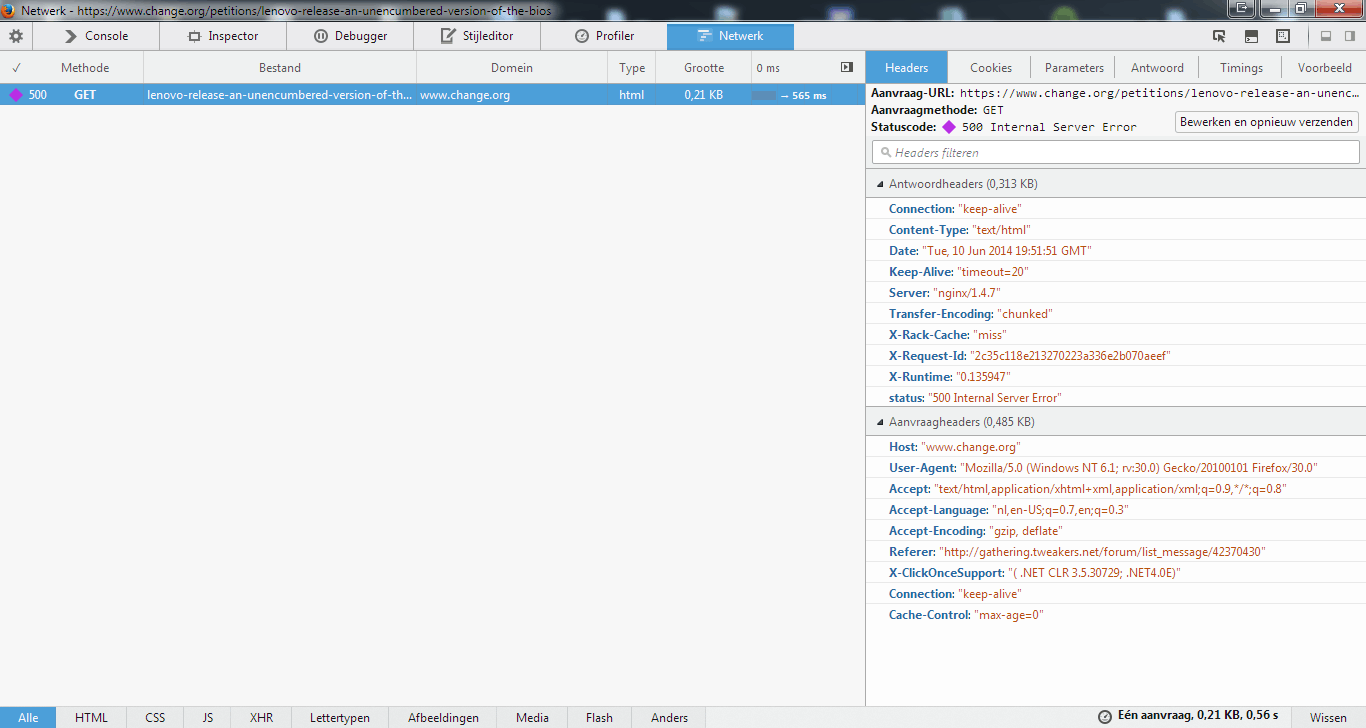Toggle the split console icon

coord(1251,36)
